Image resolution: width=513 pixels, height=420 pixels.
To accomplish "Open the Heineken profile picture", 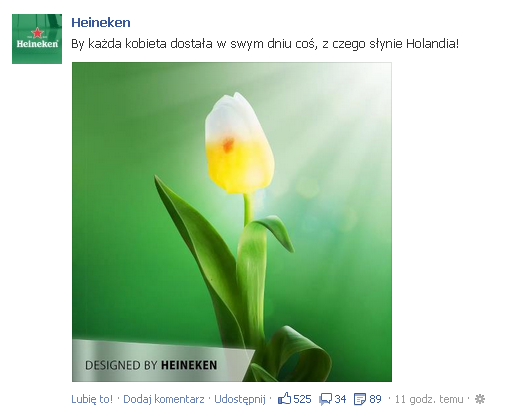I will 37,39.
